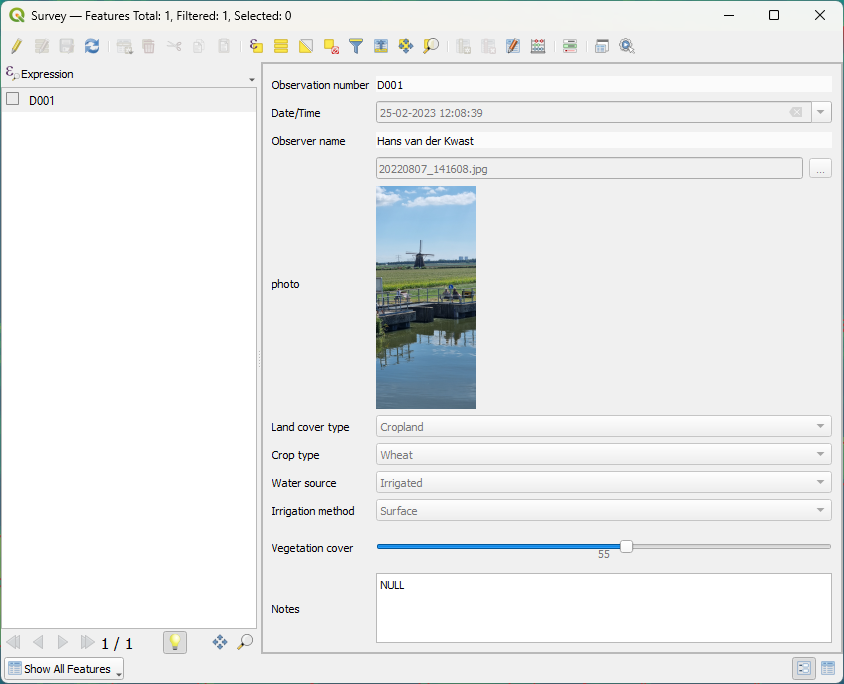Toggle editing mode with the pencil icon
844x684 pixels.
(16, 46)
